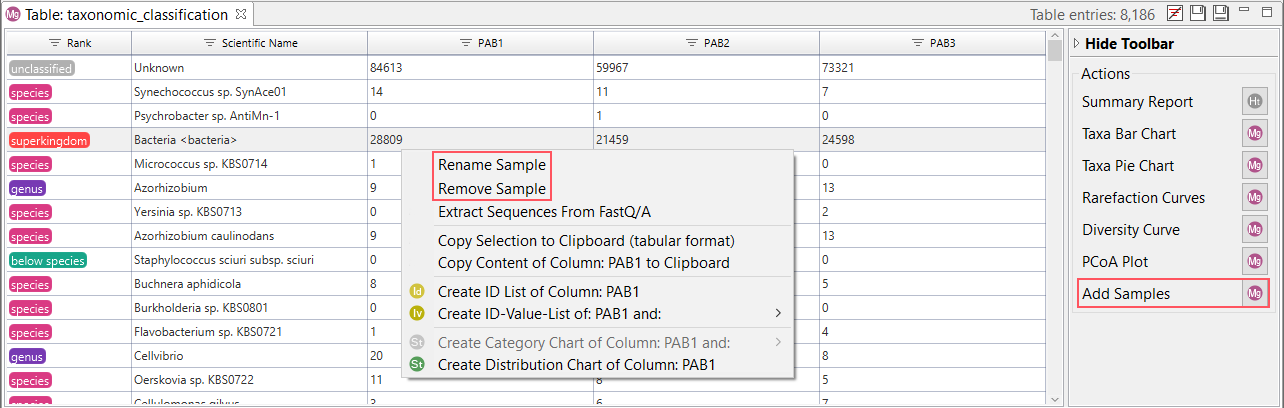The image size is (1284, 408).
Task: Click the table's vertical scrollbar up arrow
Action: (x=1054, y=38)
